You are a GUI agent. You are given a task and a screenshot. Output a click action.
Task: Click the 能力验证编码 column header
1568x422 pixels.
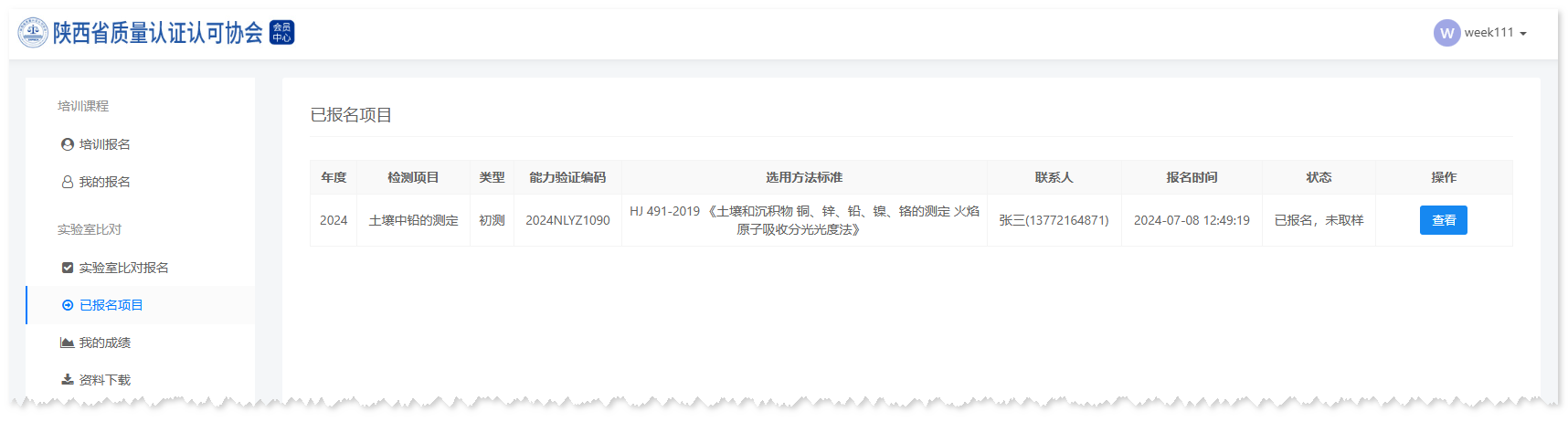567,177
